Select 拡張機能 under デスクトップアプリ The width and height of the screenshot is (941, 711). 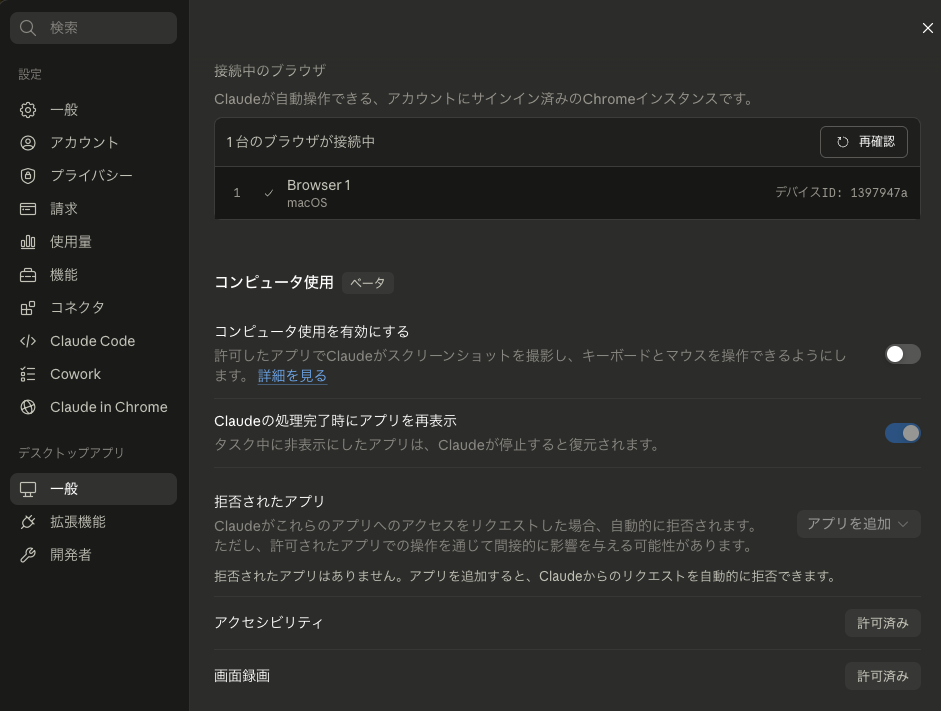click(x=93, y=522)
